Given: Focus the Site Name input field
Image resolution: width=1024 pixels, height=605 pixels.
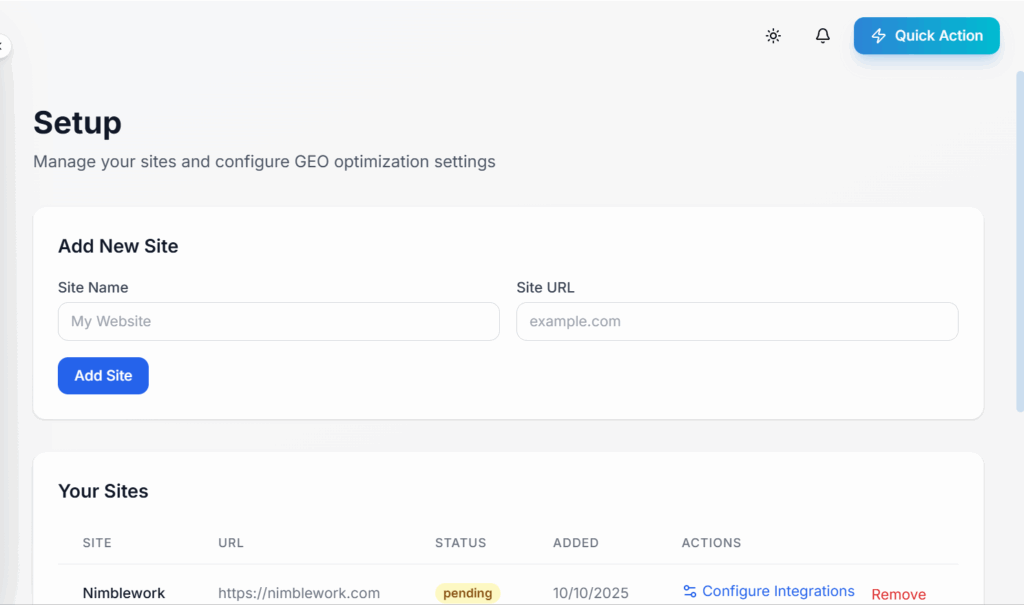Looking at the screenshot, I should [x=278, y=322].
